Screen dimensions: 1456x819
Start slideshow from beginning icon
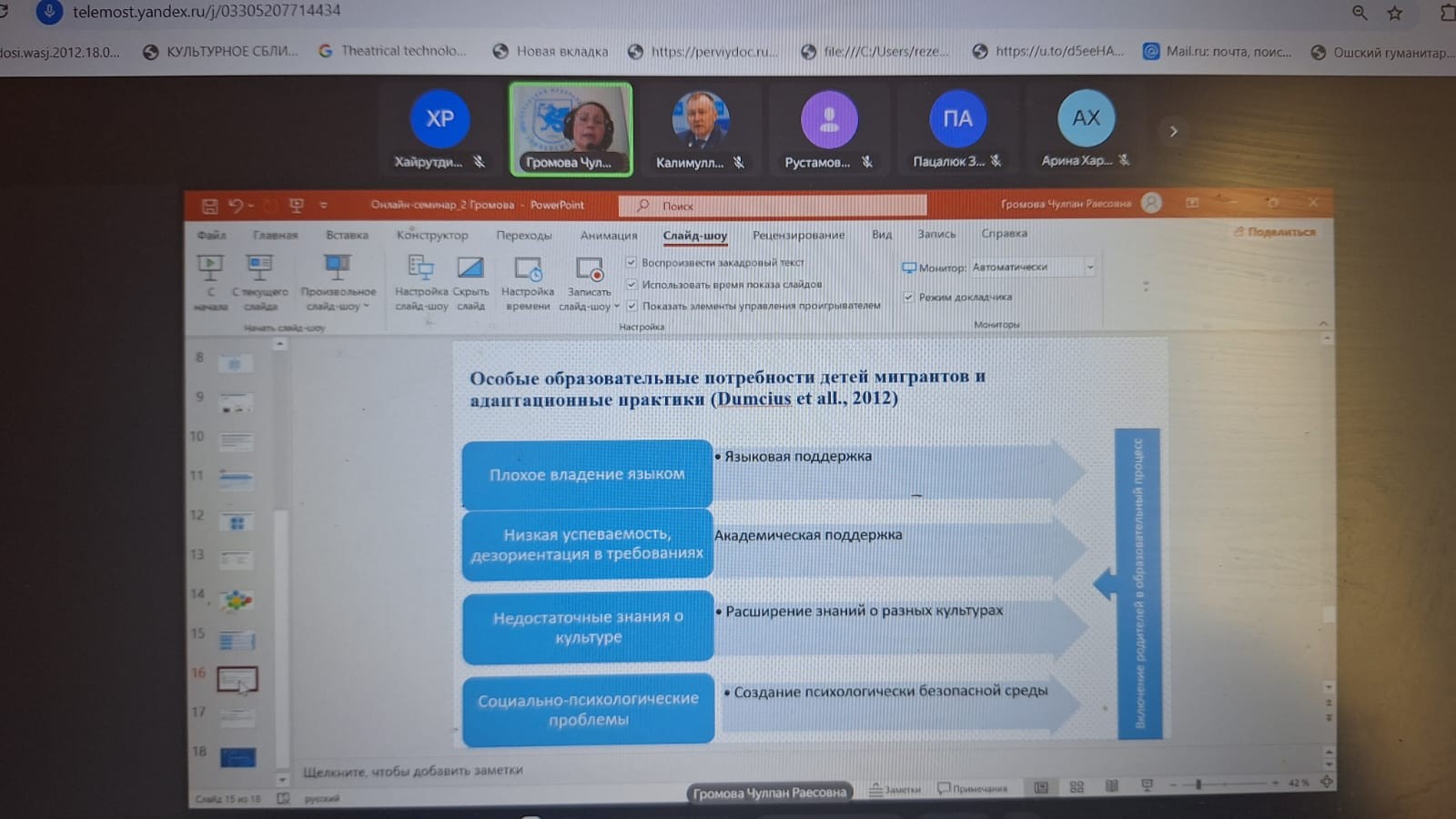(210, 268)
